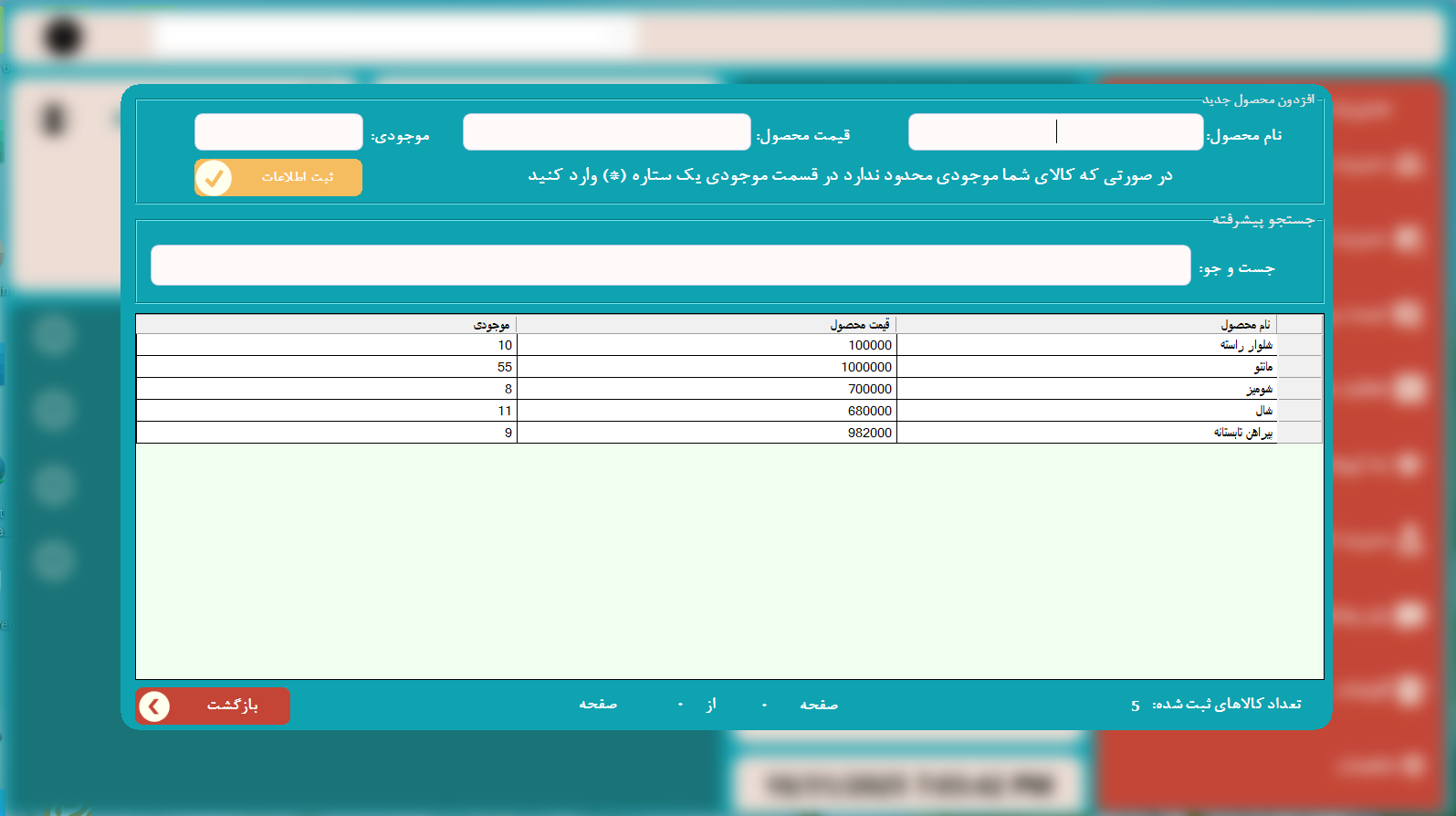Select the شلوار راسته product cell
Viewport: 1456px width, 816px height.
1086,345
